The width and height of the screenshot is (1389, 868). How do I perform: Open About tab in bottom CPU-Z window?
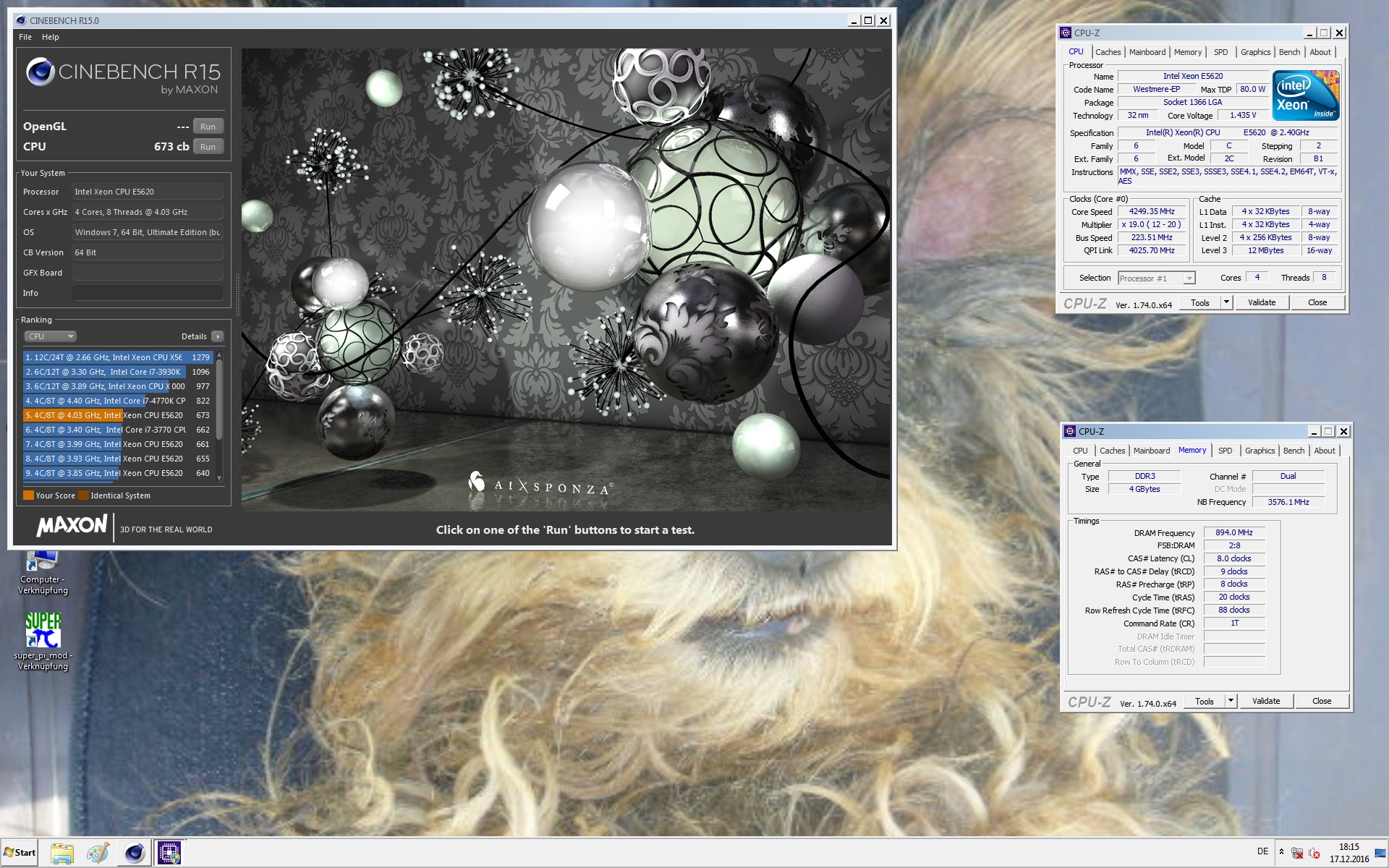(x=1325, y=451)
